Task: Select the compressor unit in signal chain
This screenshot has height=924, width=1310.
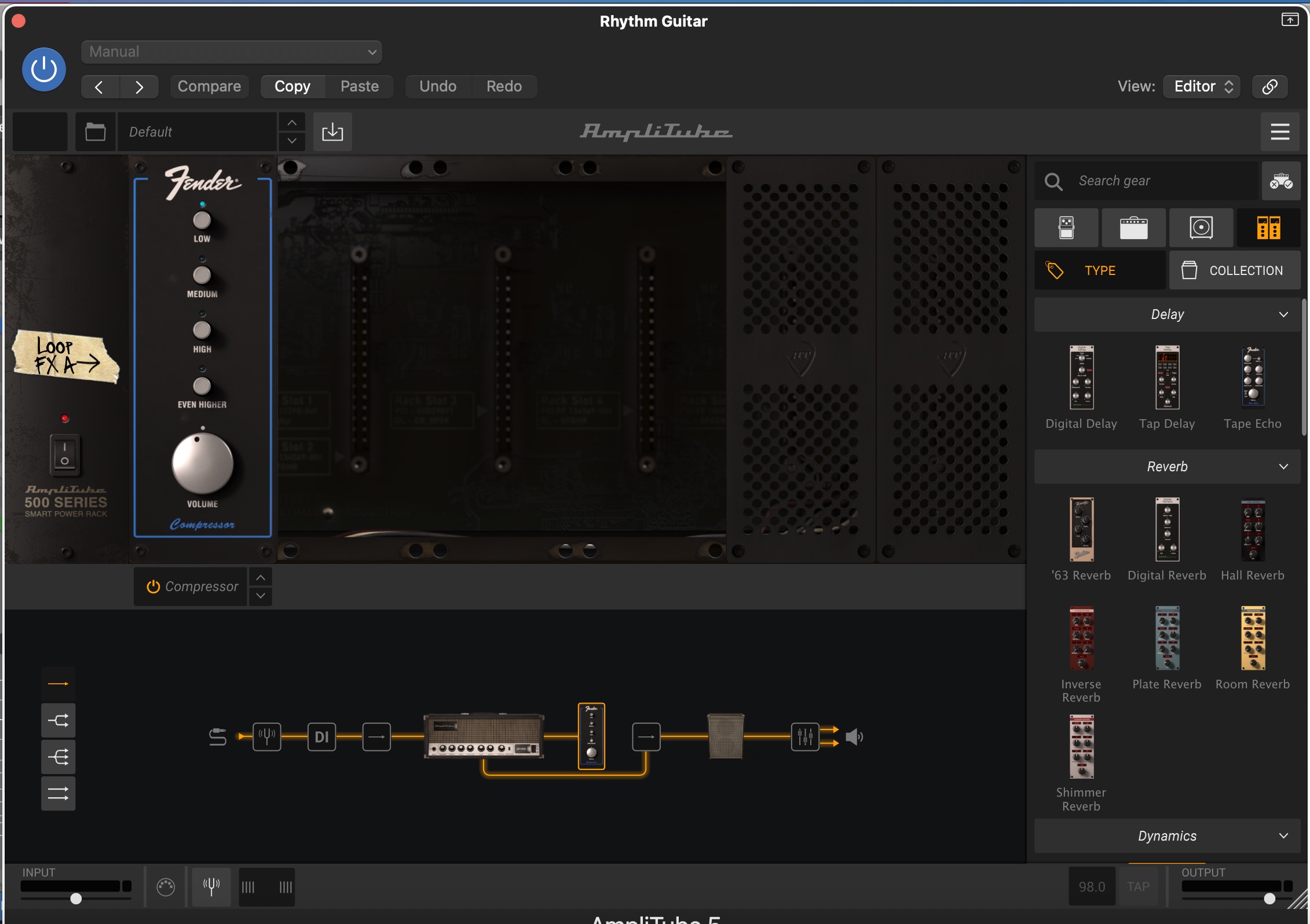Action: pyautogui.click(x=591, y=736)
